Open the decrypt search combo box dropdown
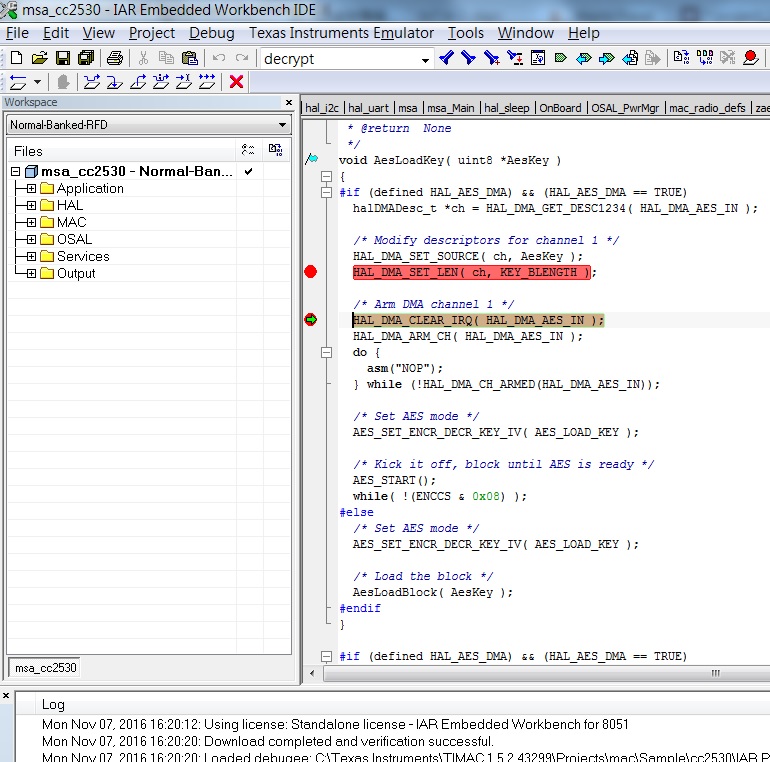The image size is (770, 762). pyautogui.click(x=426, y=59)
